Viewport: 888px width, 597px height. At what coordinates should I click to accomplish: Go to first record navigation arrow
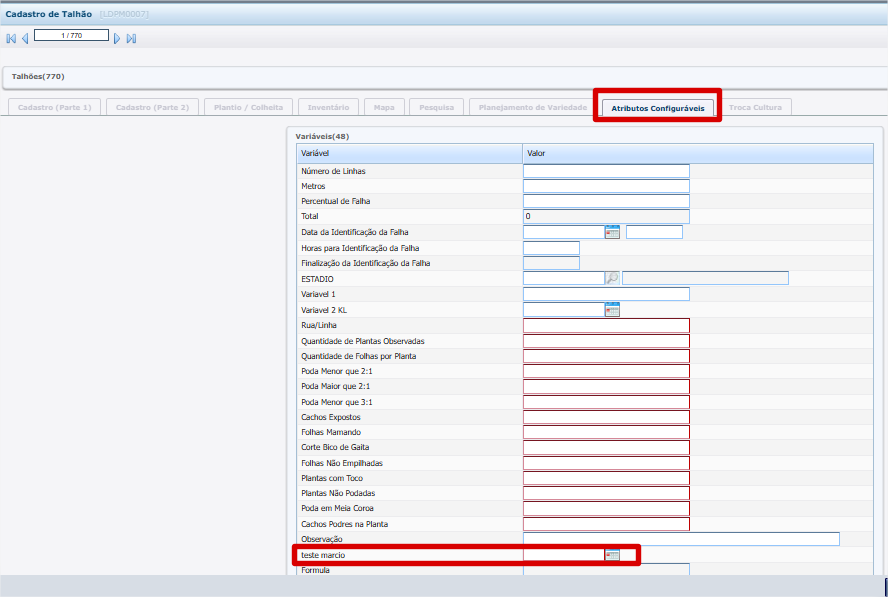pos(11,39)
